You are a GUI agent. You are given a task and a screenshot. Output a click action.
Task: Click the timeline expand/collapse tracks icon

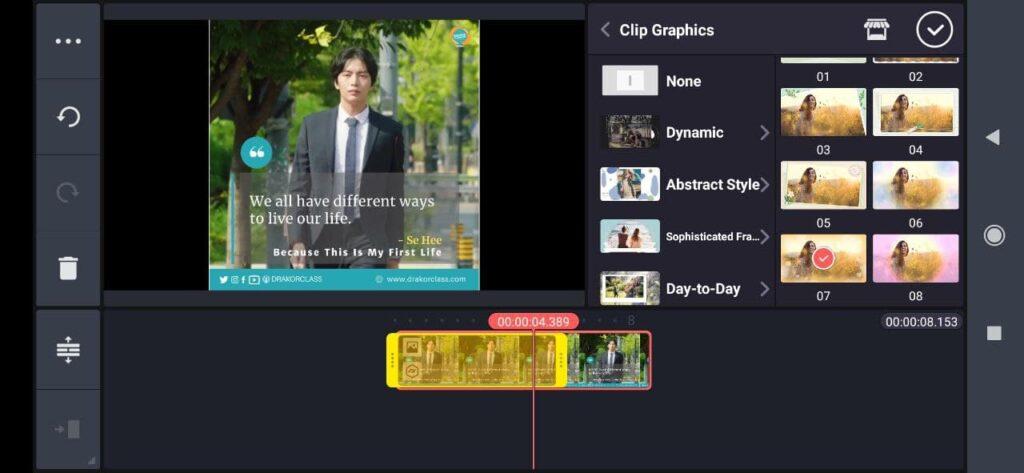[x=68, y=350]
